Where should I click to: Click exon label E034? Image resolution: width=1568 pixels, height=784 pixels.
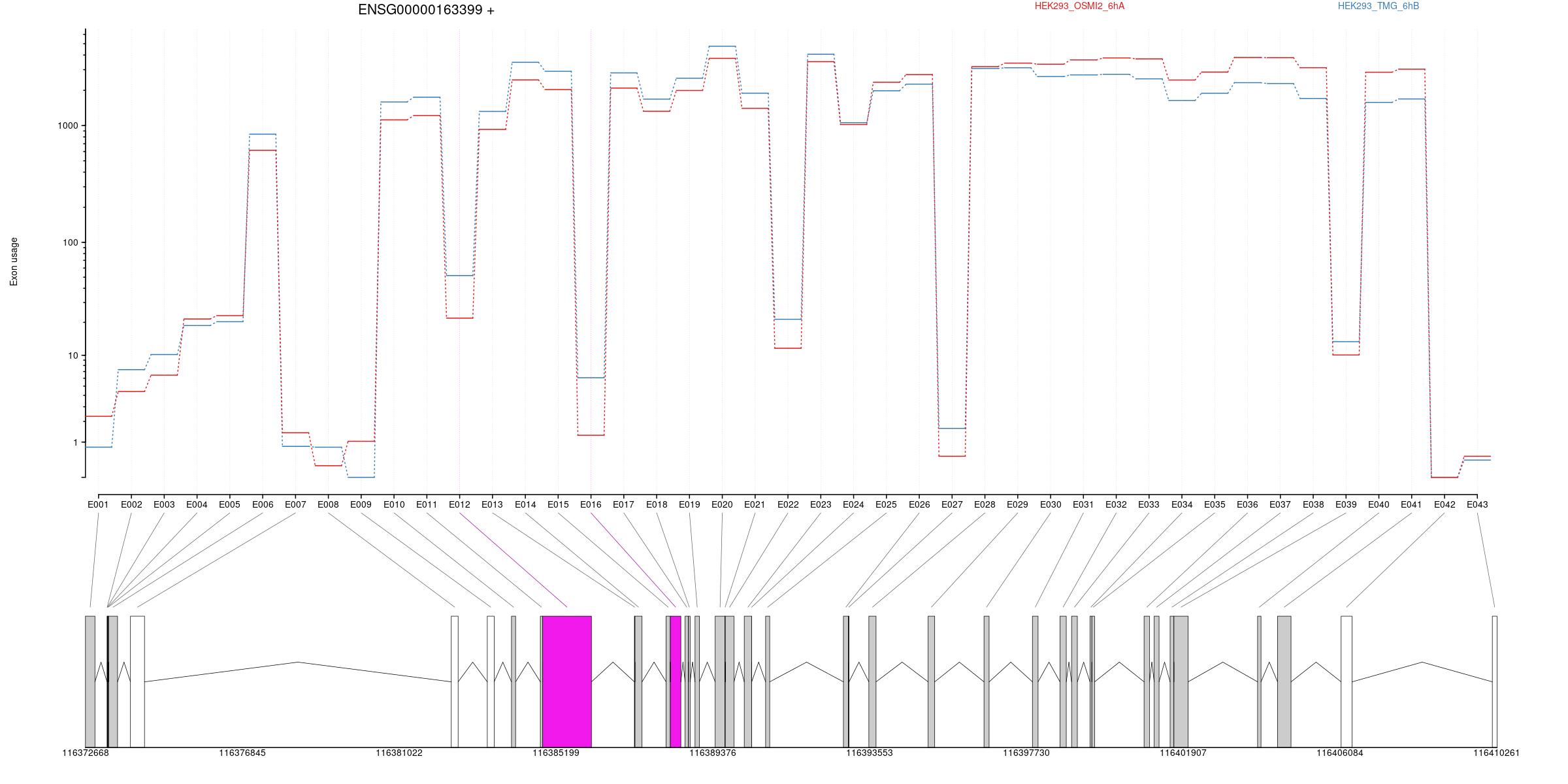[1182, 504]
